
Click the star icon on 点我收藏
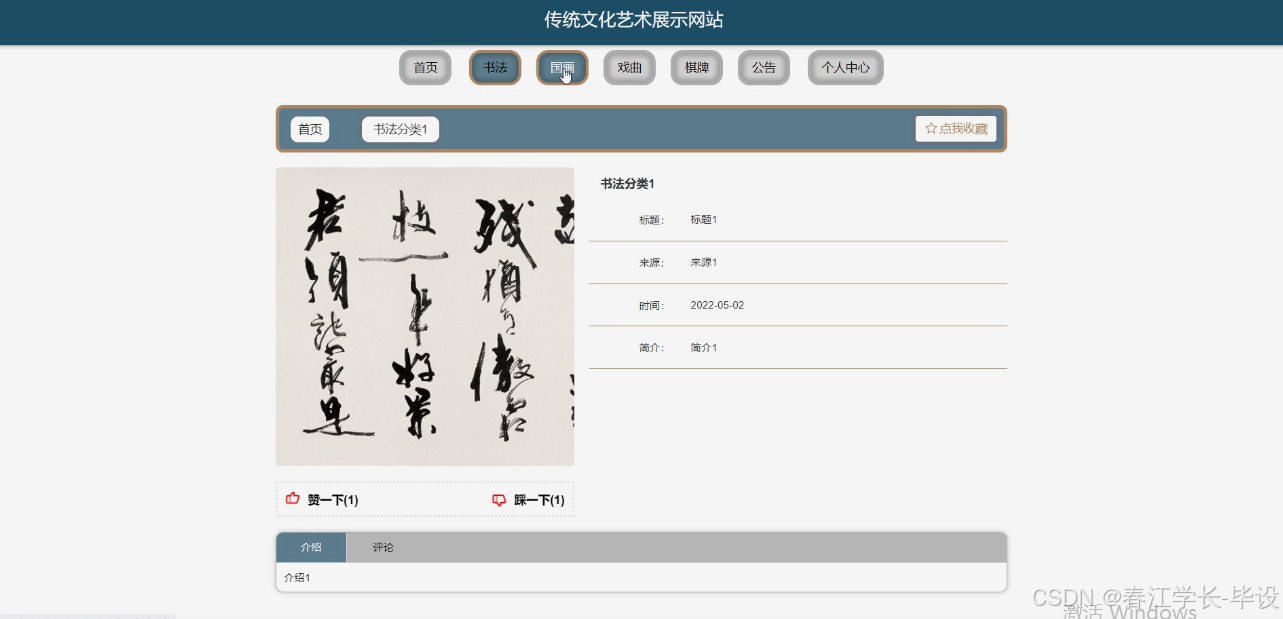point(930,129)
